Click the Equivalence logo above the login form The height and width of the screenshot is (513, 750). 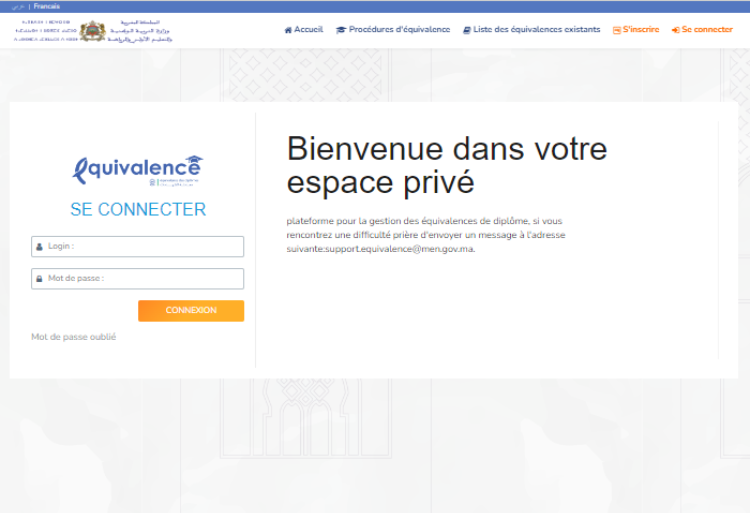[x=138, y=170]
